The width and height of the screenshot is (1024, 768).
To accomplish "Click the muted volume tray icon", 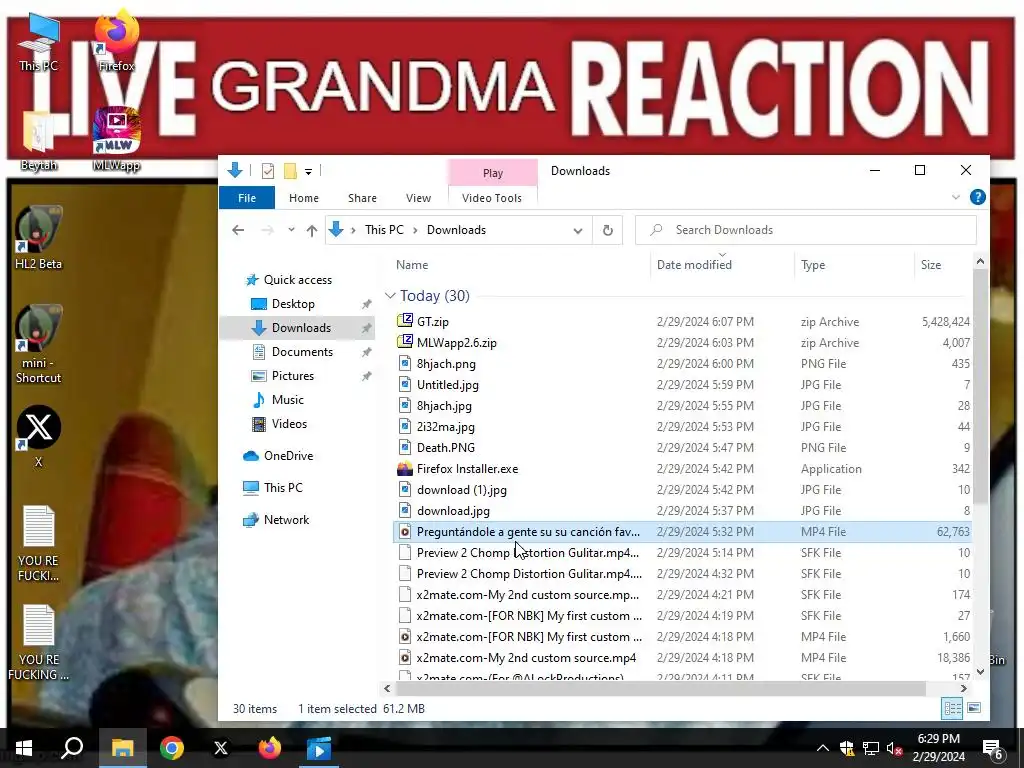I will pos(894,748).
